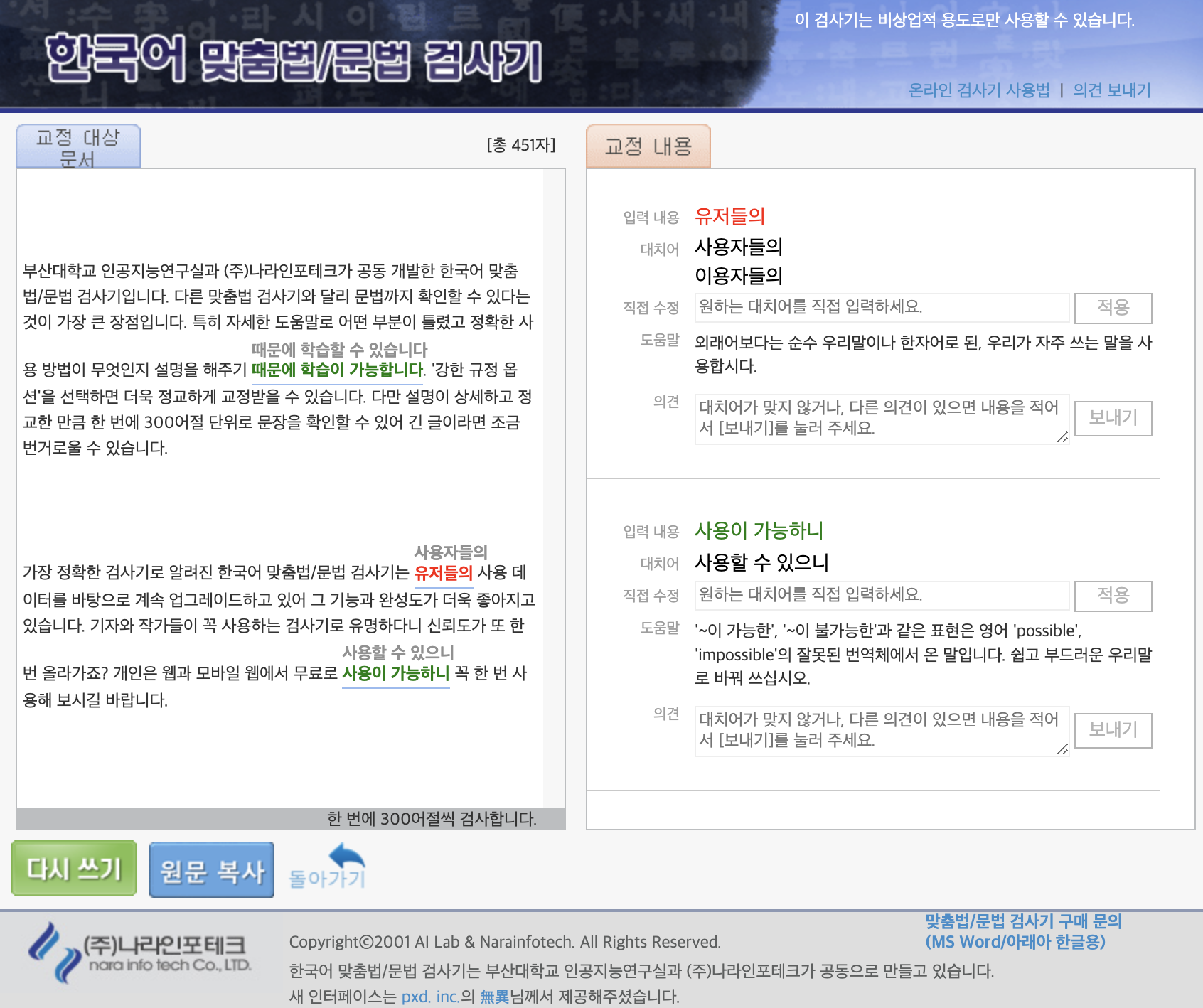The height and width of the screenshot is (1008, 1203).
Task: Click input word 유저들의 in correction panel
Action: (x=729, y=216)
